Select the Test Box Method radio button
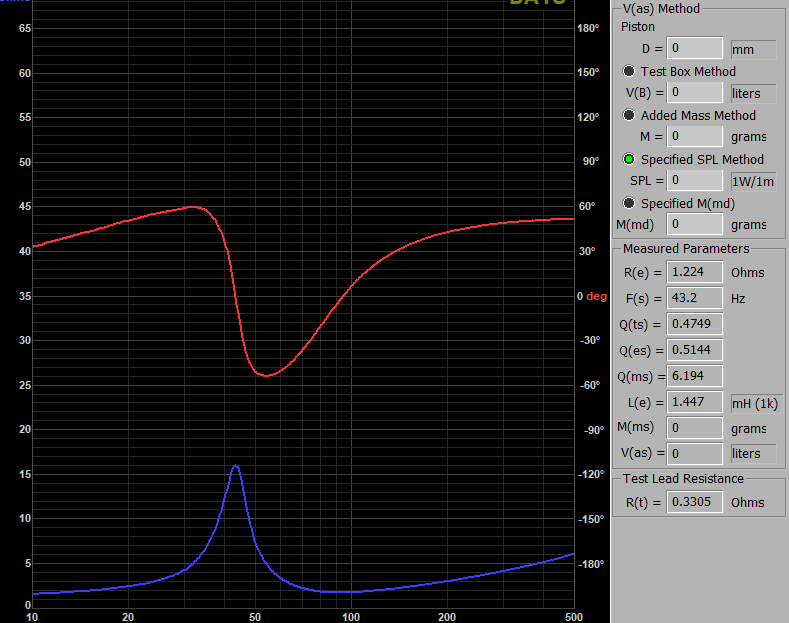The image size is (789, 623). tap(628, 71)
